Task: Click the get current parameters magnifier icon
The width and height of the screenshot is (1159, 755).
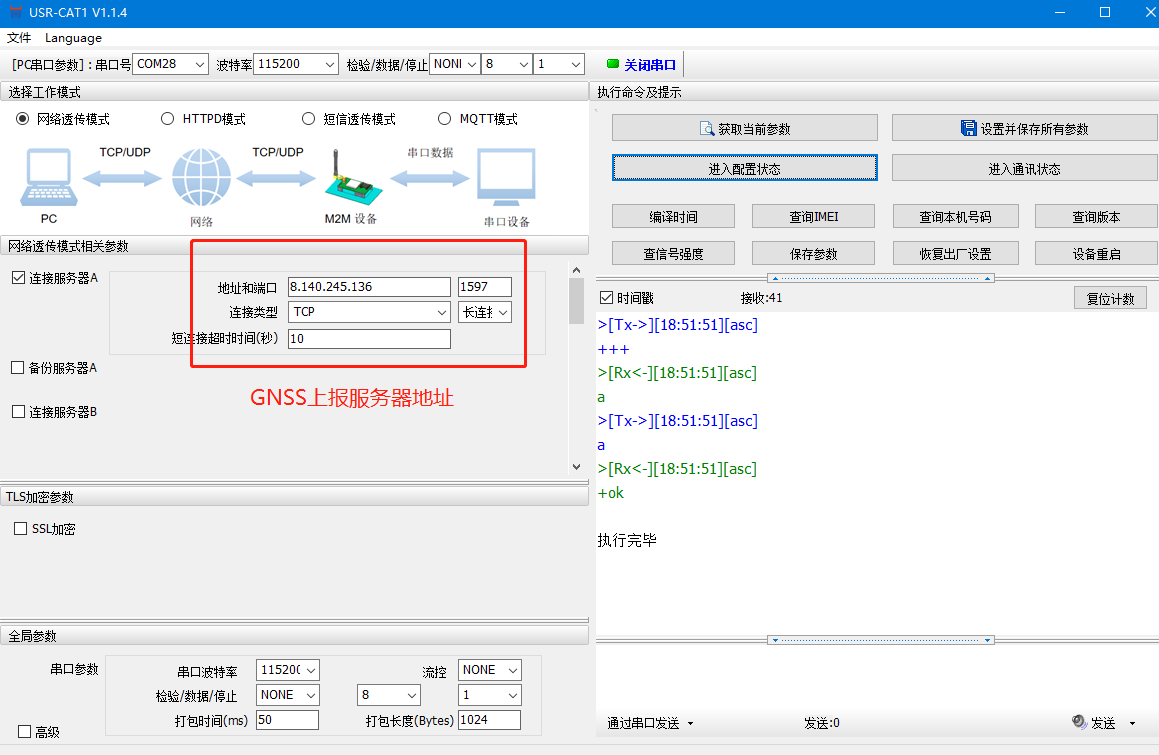Action: (707, 128)
